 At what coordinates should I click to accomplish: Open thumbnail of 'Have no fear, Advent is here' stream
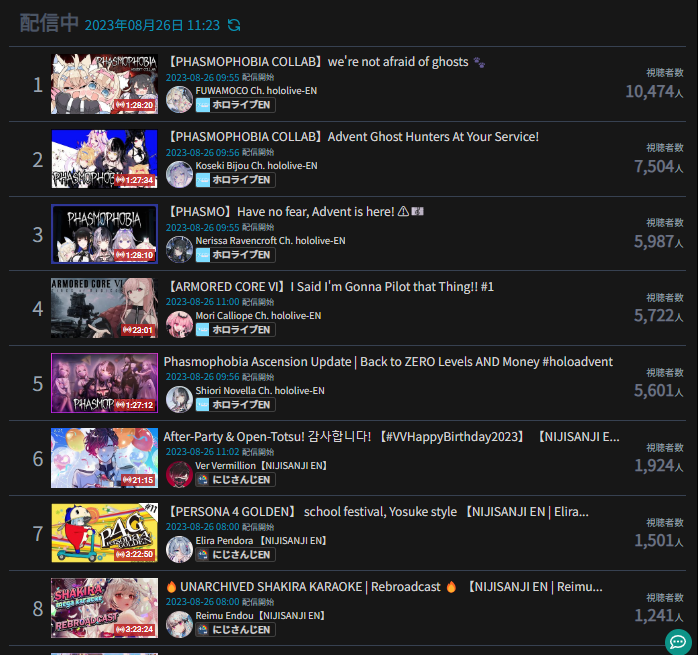pyautogui.click(x=104, y=234)
